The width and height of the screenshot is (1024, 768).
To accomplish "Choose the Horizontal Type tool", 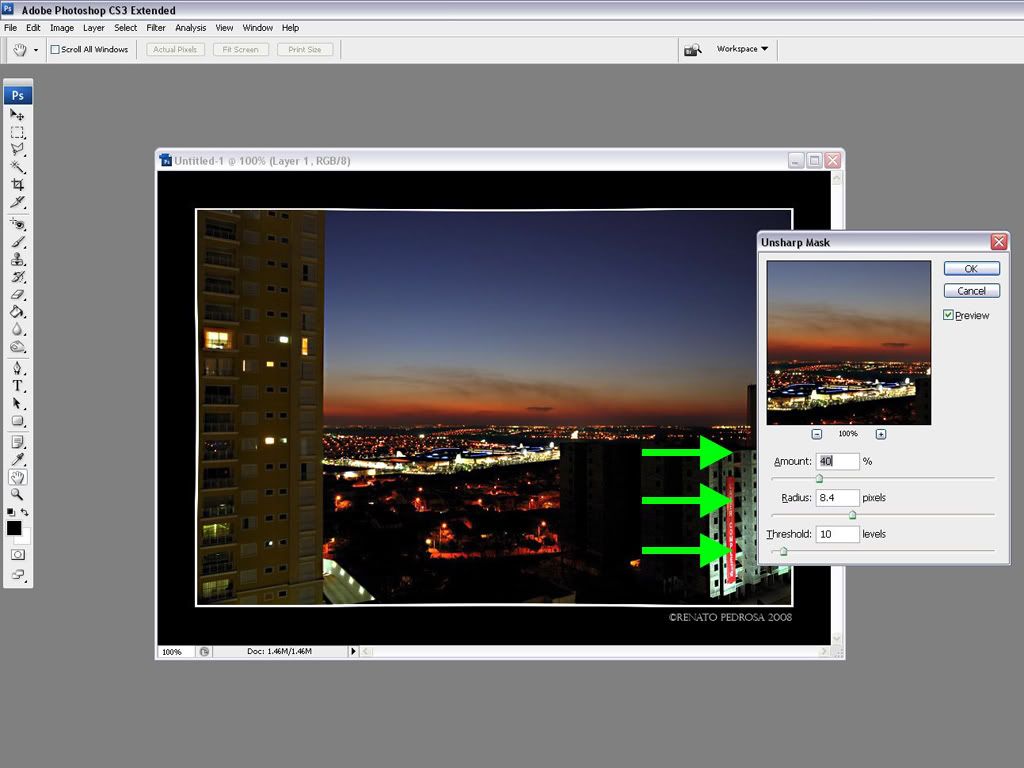I will (17, 386).
